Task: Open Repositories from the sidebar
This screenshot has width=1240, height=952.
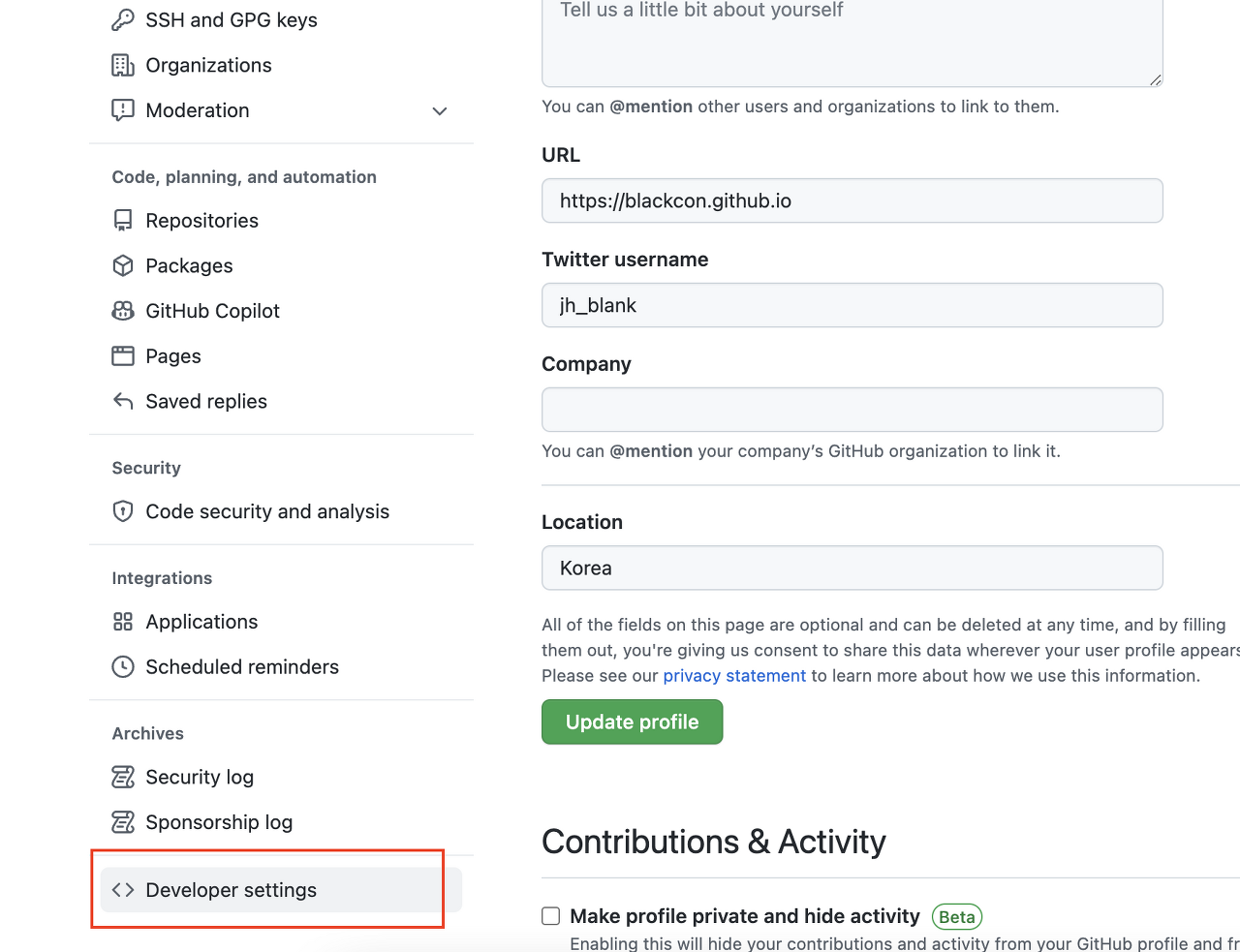Action: click(201, 221)
